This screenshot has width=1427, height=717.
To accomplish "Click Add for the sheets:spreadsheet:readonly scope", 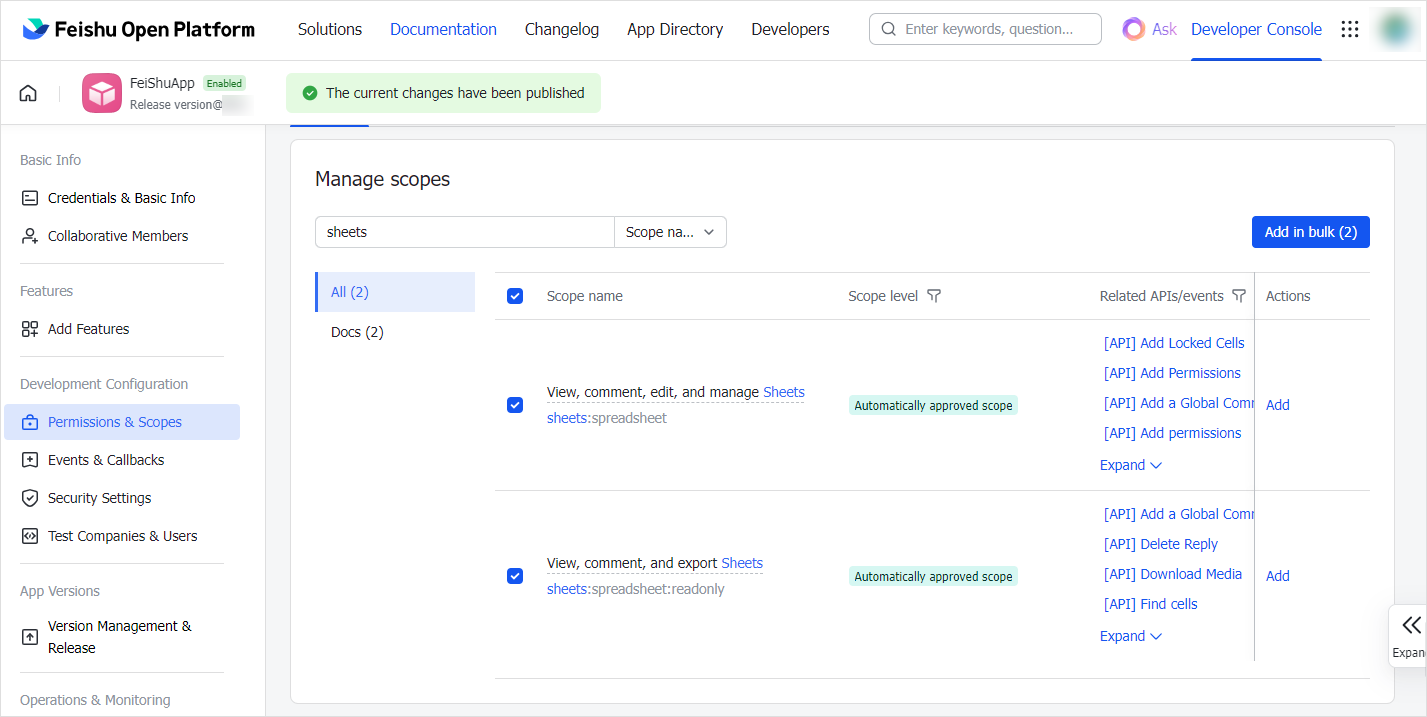I will 1278,576.
